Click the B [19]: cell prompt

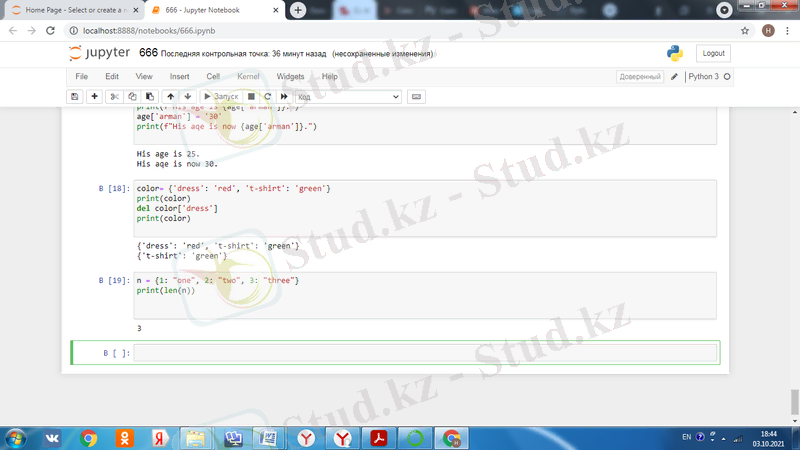[x=114, y=280]
